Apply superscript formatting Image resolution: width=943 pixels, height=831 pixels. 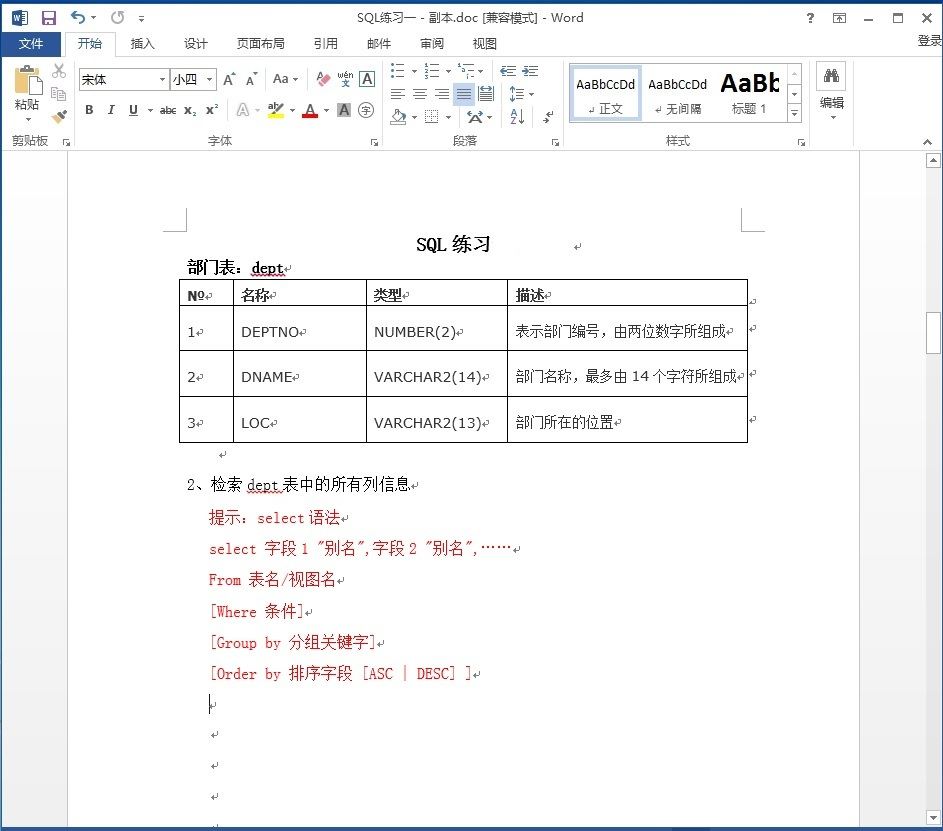coord(212,110)
